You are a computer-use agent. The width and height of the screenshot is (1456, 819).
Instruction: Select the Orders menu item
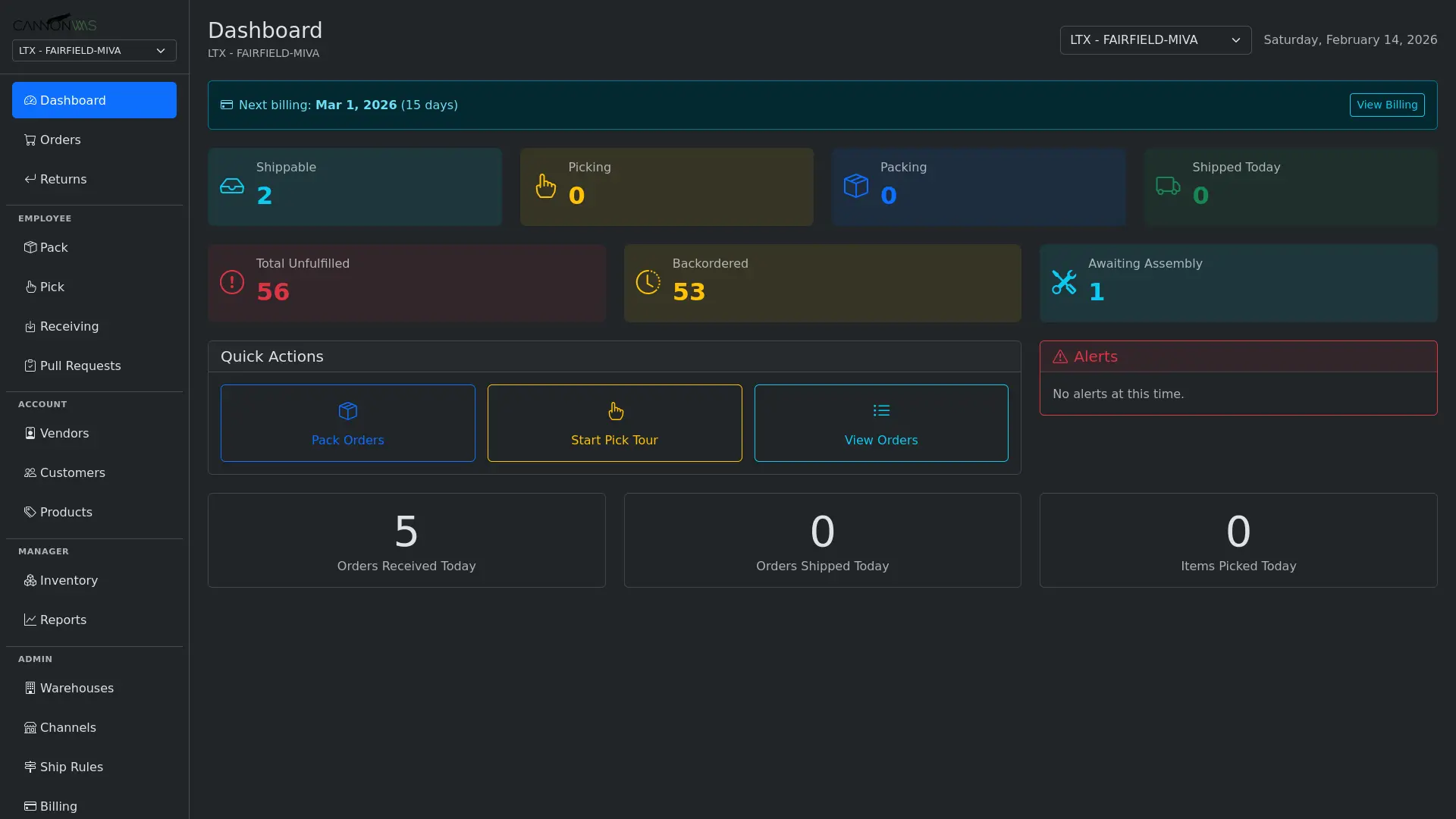[x=60, y=140]
